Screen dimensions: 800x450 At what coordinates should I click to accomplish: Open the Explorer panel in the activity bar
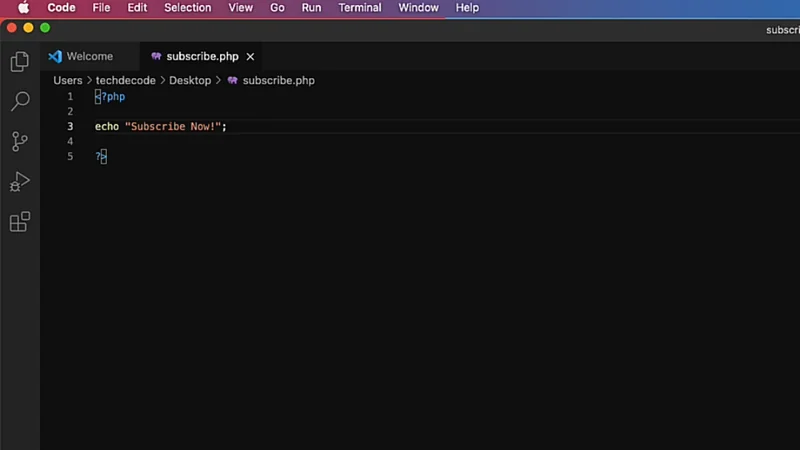[x=19, y=62]
